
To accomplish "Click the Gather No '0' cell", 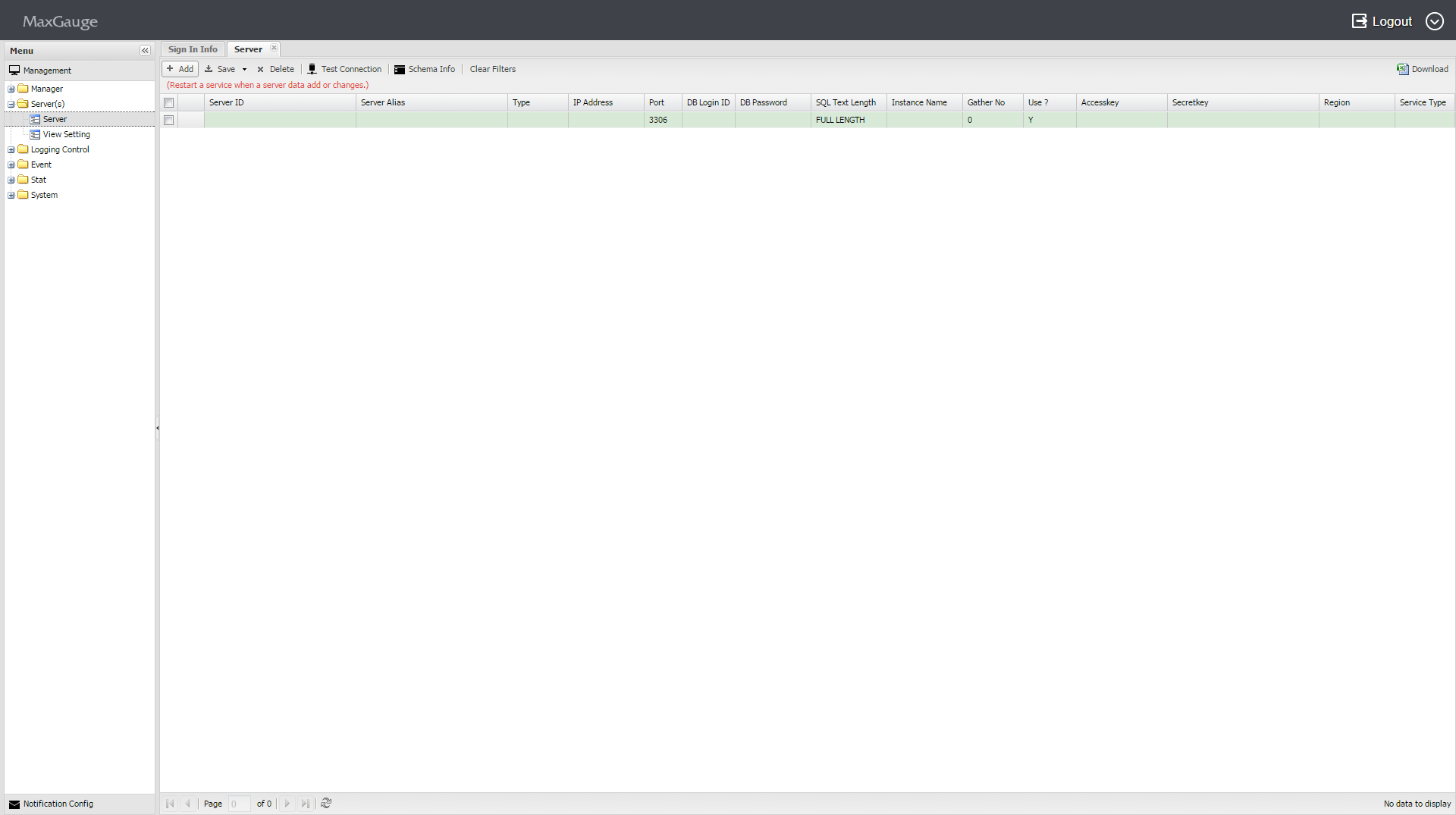I will coord(993,120).
